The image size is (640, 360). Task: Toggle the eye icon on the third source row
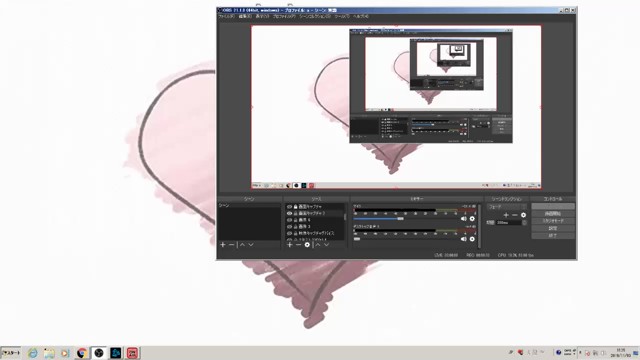point(289,220)
